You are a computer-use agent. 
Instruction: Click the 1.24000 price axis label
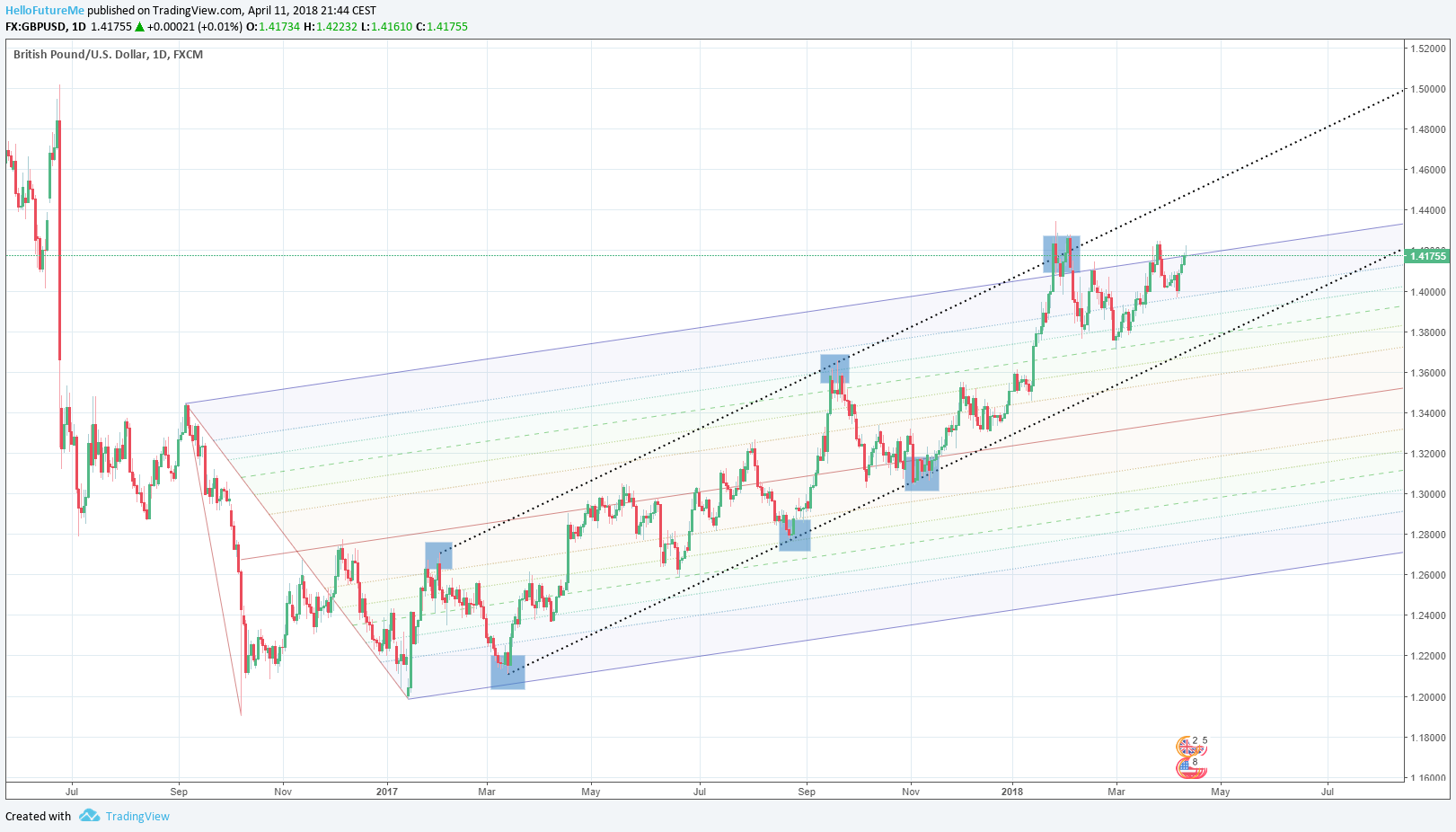pos(1428,615)
